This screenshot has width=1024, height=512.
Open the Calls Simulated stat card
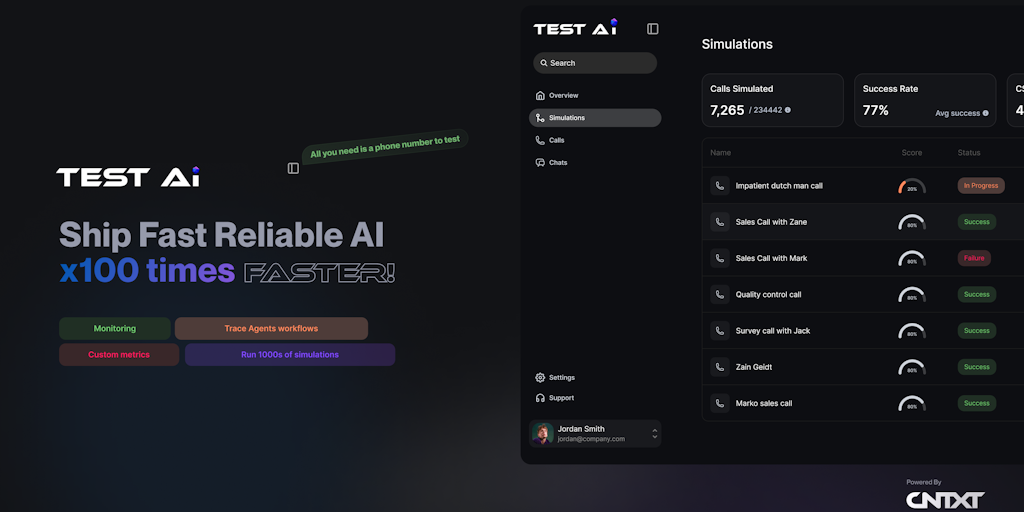click(773, 100)
